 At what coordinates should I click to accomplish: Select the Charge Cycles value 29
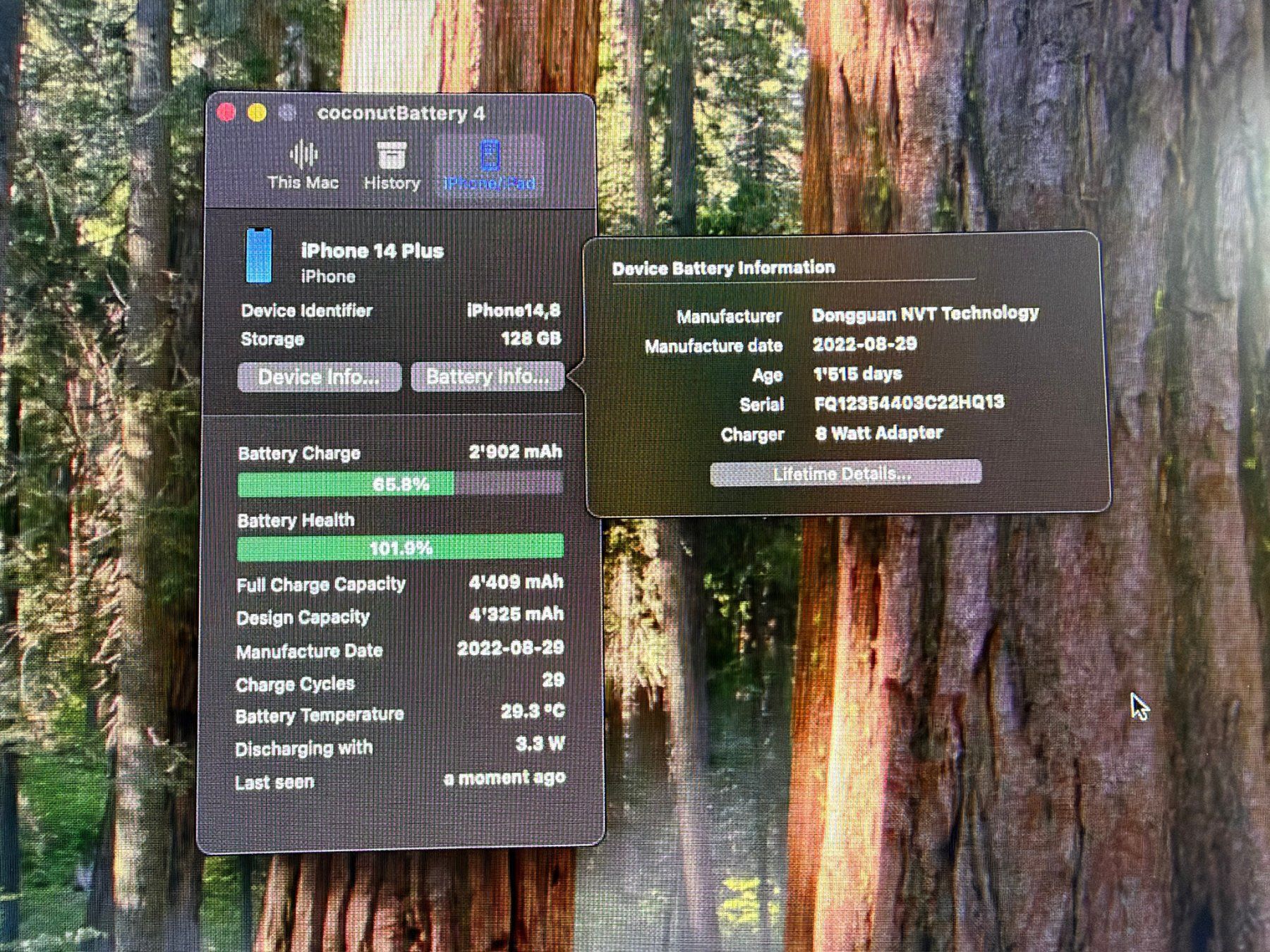pyautogui.click(x=553, y=680)
